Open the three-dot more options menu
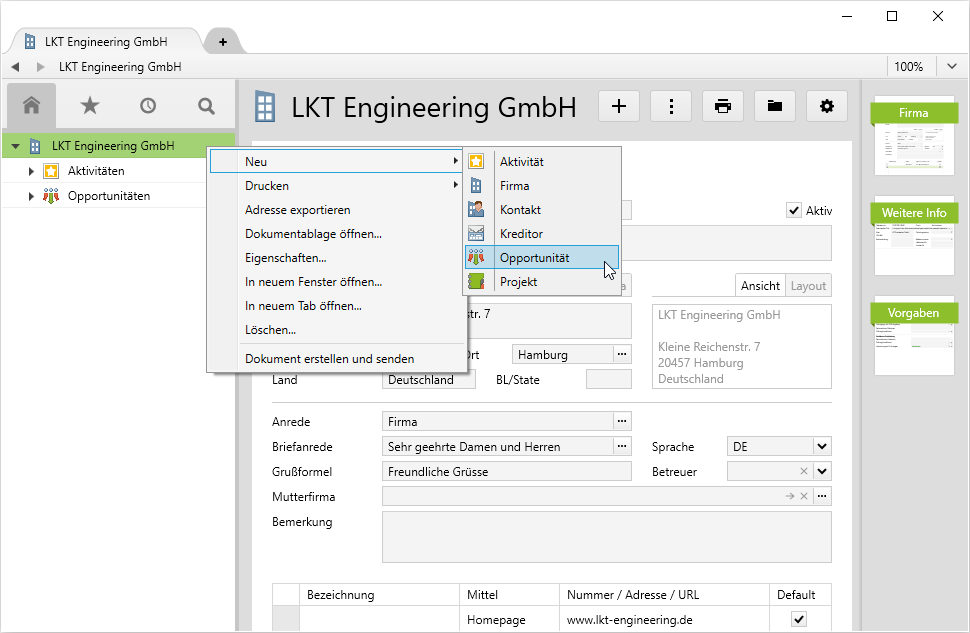The width and height of the screenshot is (970, 633). pyautogui.click(x=671, y=106)
